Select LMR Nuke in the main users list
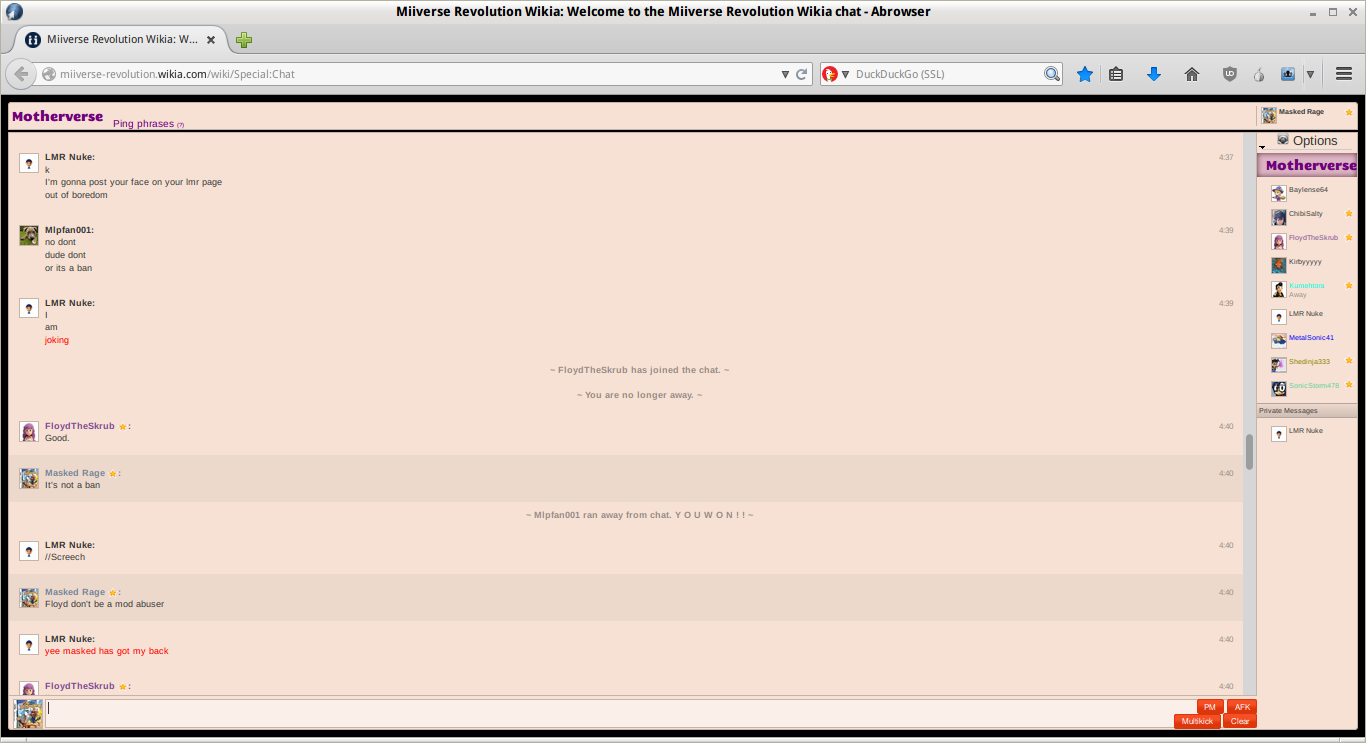The height and width of the screenshot is (743, 1366). click(1305, 314)
